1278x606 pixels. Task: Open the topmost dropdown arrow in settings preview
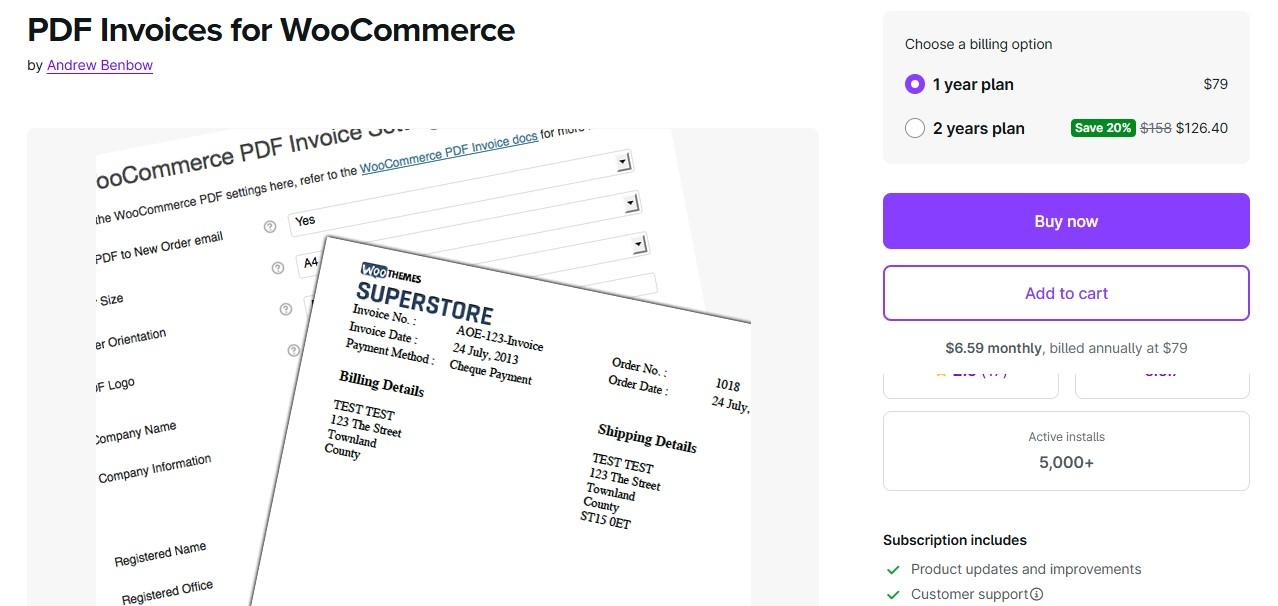[623, 161]
